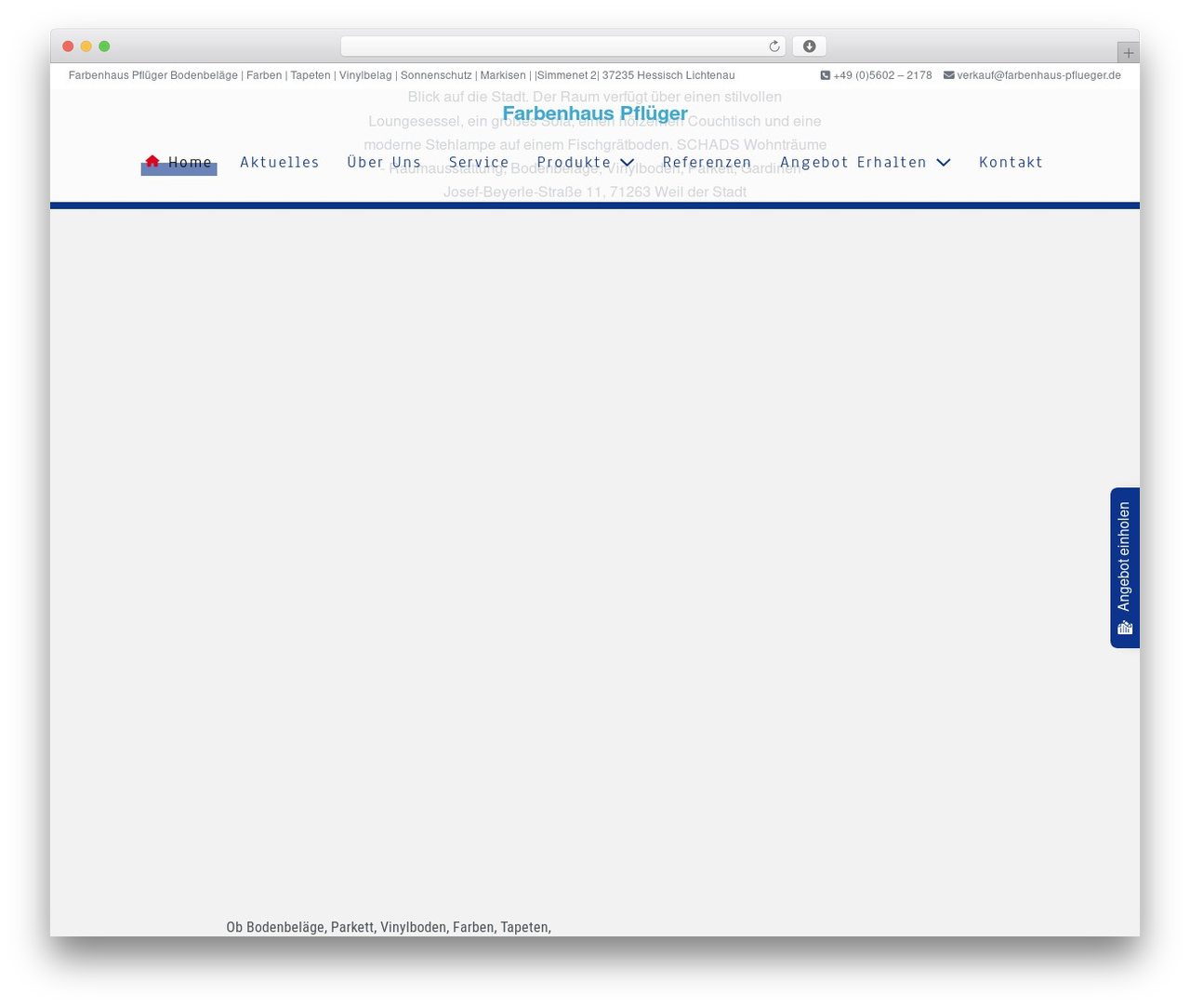Email verkauf@farbenhaus-pflueger.de
1190x1008 pixels.
1038,75
